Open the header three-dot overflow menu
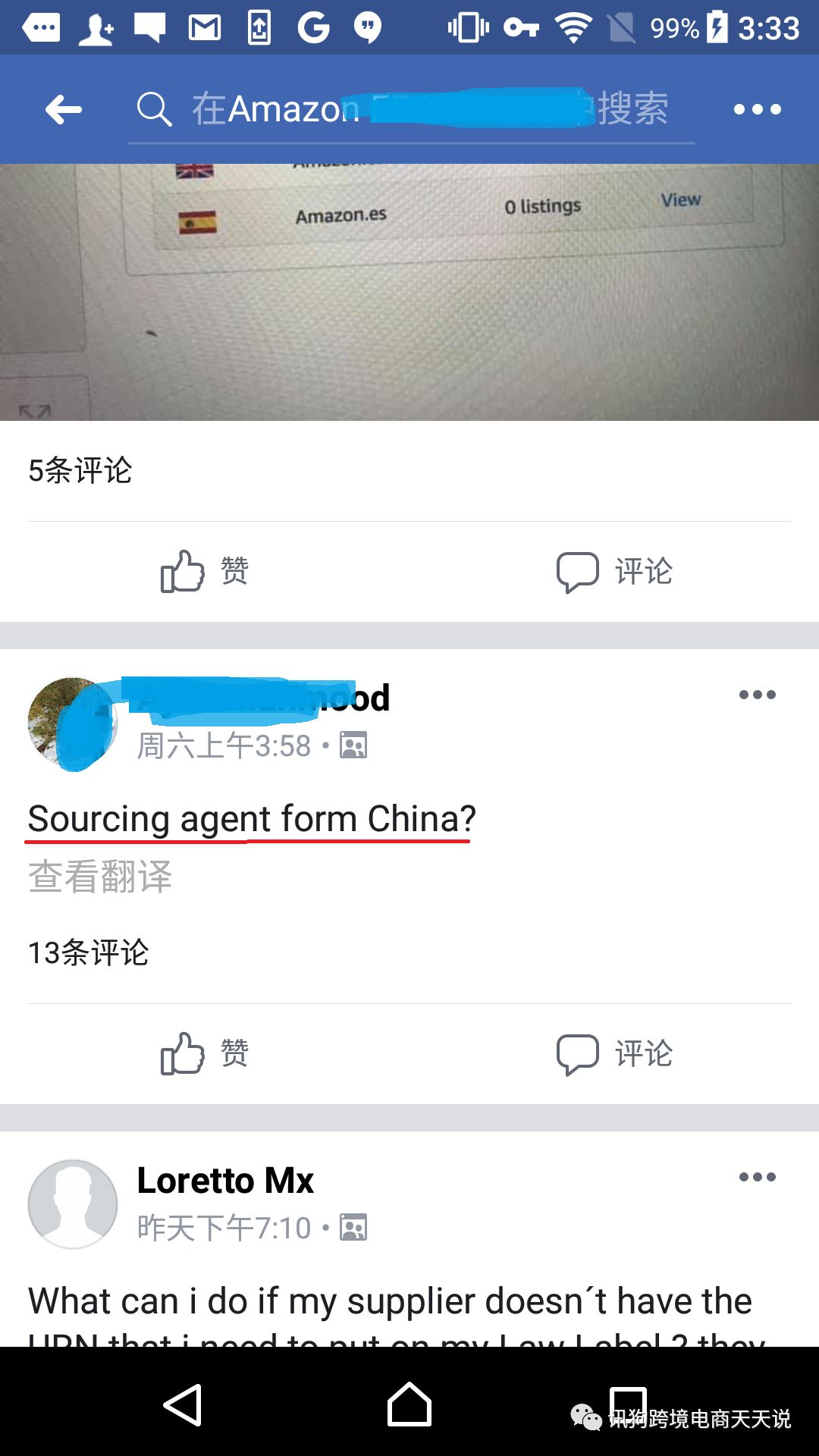 tap(757, 109)
